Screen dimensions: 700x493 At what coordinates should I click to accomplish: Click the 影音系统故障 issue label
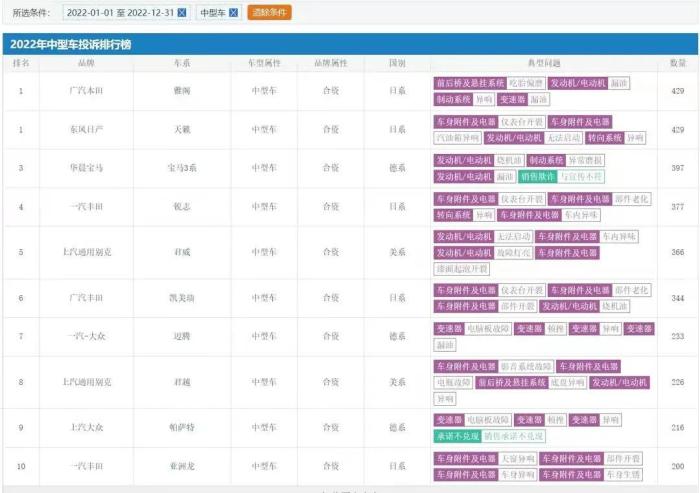[526, 367]
